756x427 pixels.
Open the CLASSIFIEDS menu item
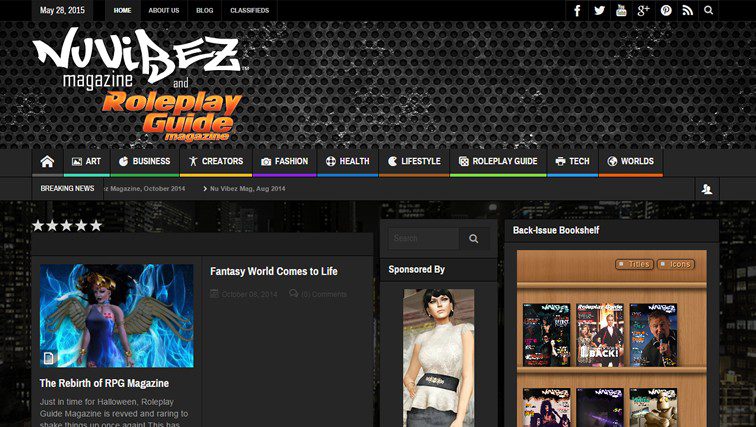coord(250,10)
